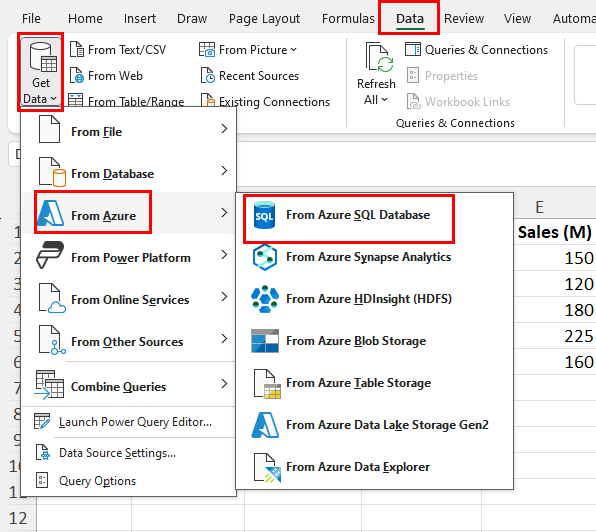Click the Azure Blob Storage icon
This screenshot has height=532, width=596.
coord(265,341)
